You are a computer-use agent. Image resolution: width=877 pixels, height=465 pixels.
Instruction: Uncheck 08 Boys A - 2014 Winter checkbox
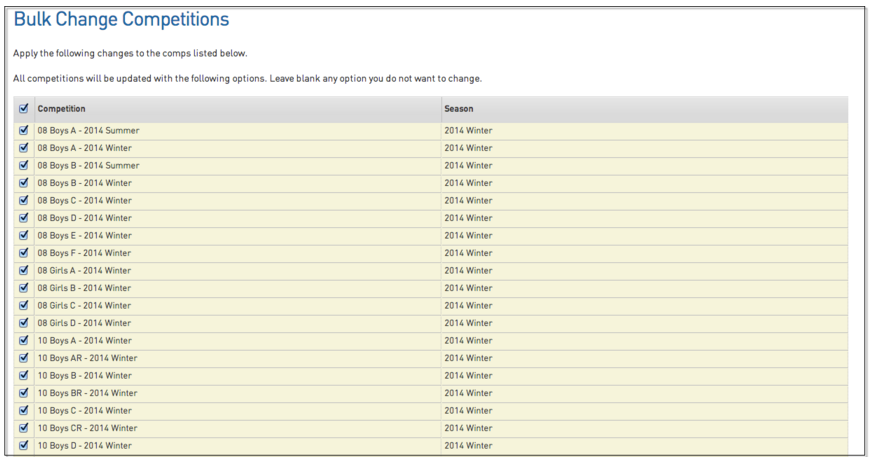click(x=23, y=148)
